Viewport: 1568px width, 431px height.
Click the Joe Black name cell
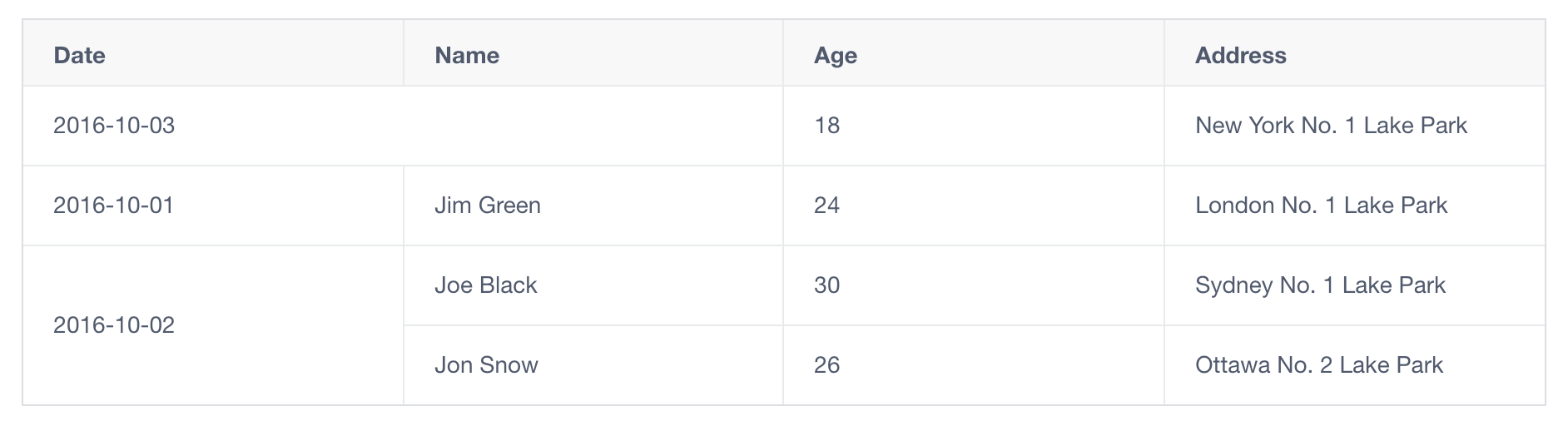click(x=593, y=285)
